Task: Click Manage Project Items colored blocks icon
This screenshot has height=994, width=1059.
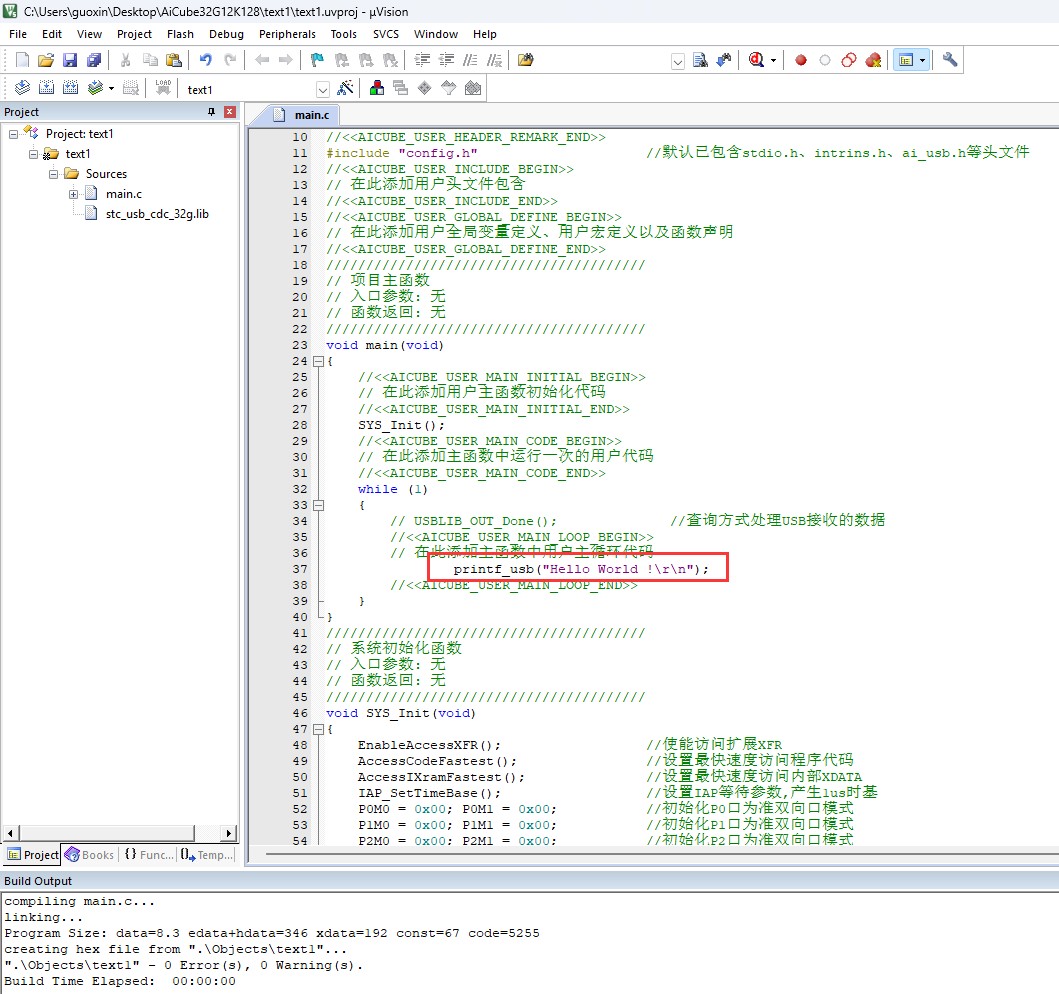Action: (x=377, y=88)
